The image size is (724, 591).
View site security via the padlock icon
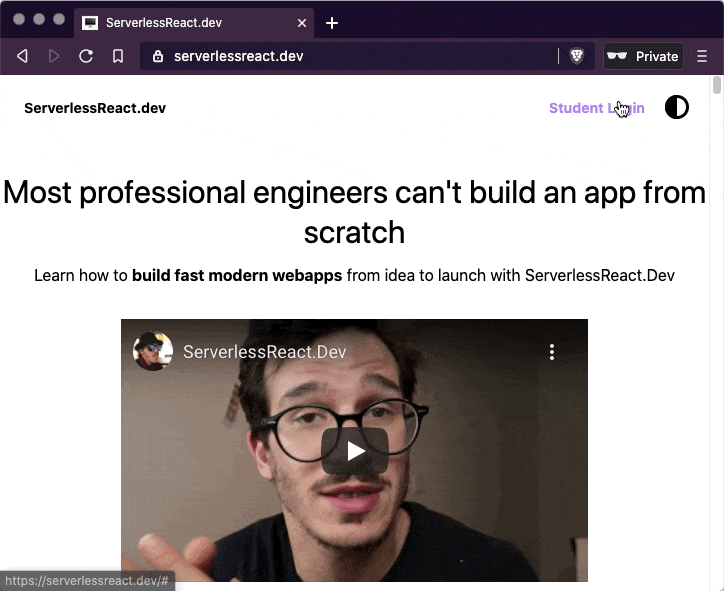pos(158,56)
